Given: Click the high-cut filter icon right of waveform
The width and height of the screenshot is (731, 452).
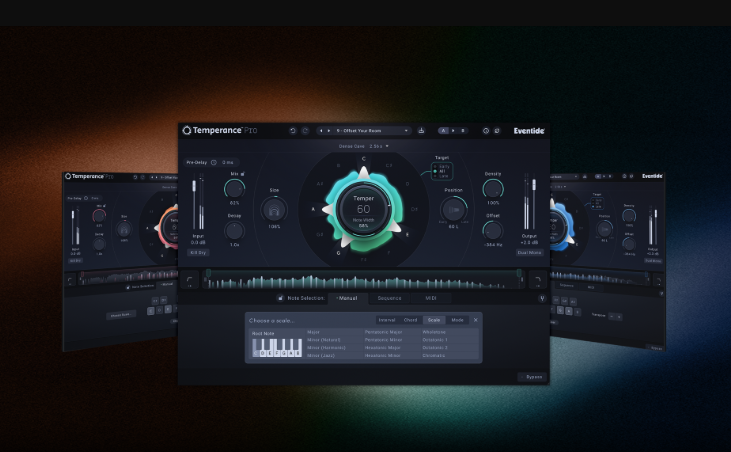Looking at the screenshot, I should (x=538, y=280).
